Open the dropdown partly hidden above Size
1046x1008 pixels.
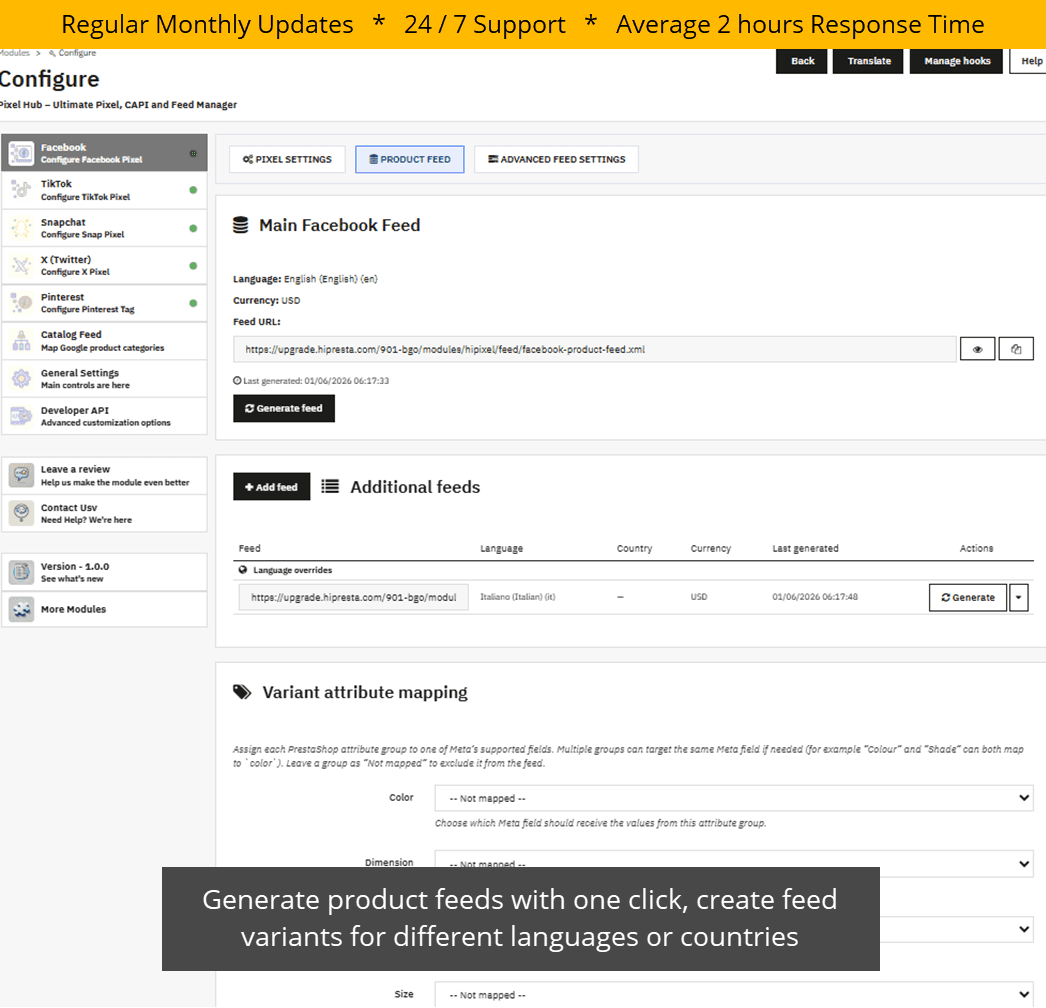[957, 929]
